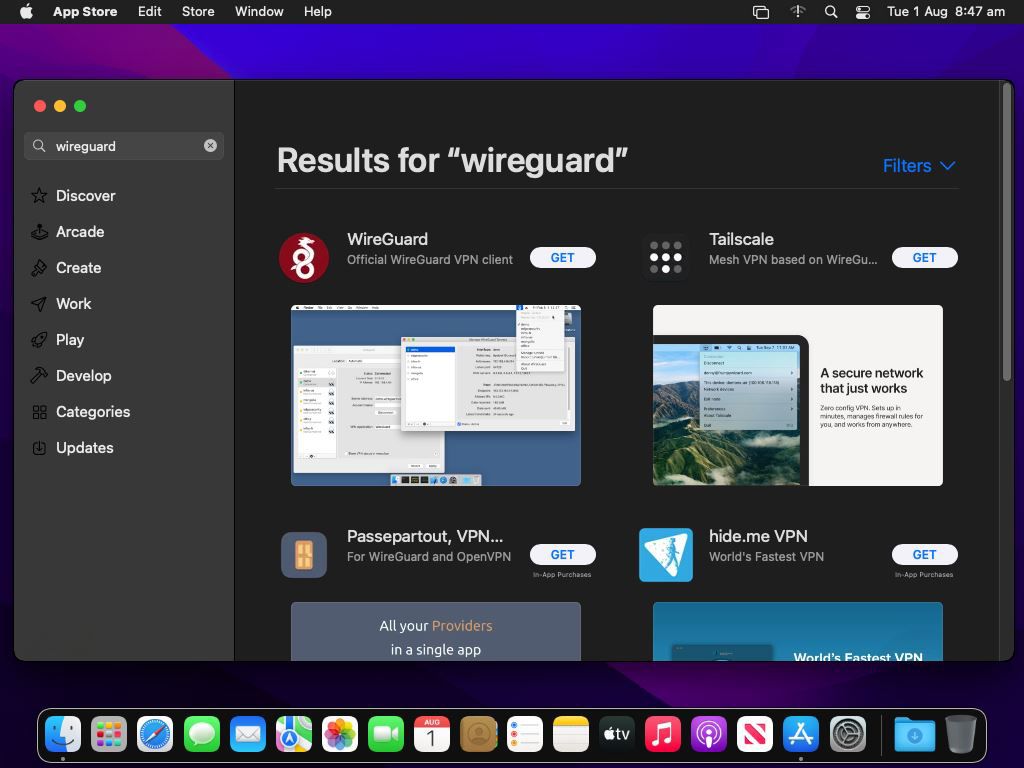The image size is (1024, 768).
Task: Select the Work section
Action: pyautogui.click(x=74, y=303)
